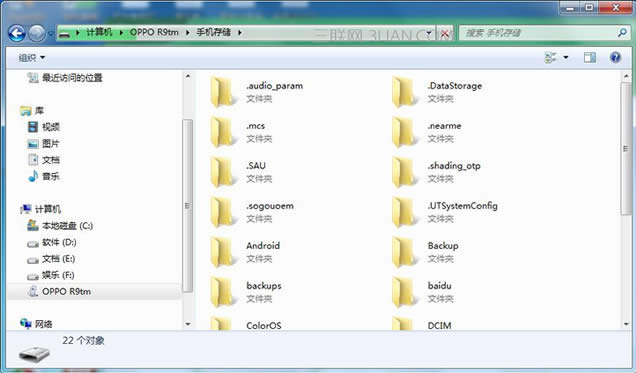Click the device icon in address bar
The width and height of the screenshot is (636, 373).
(x=64, y=33)
